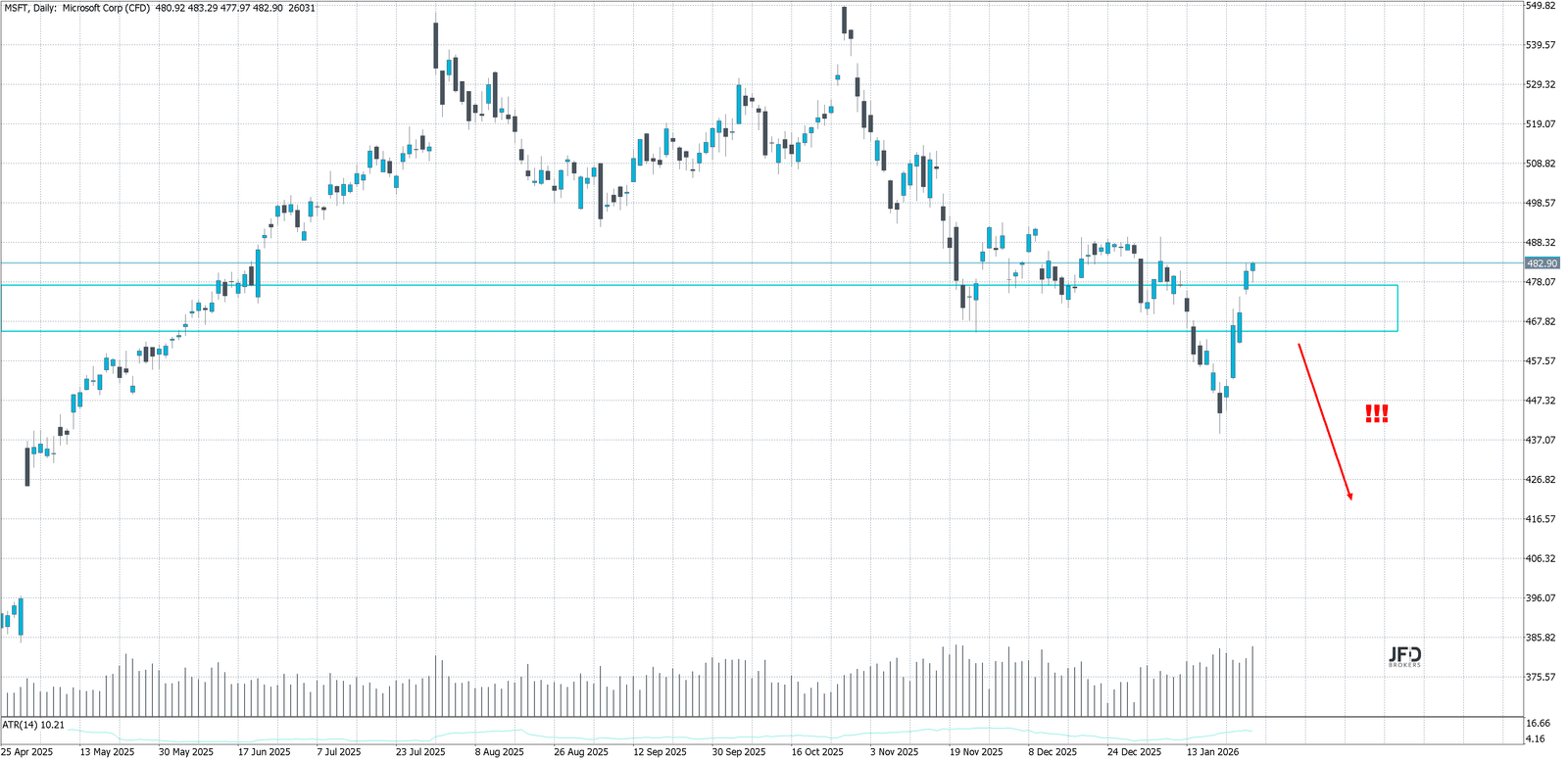This screenshot has height=760, width=1568.
Task: Click the latest candle at the chart's right end
Action: [1252, 265]
